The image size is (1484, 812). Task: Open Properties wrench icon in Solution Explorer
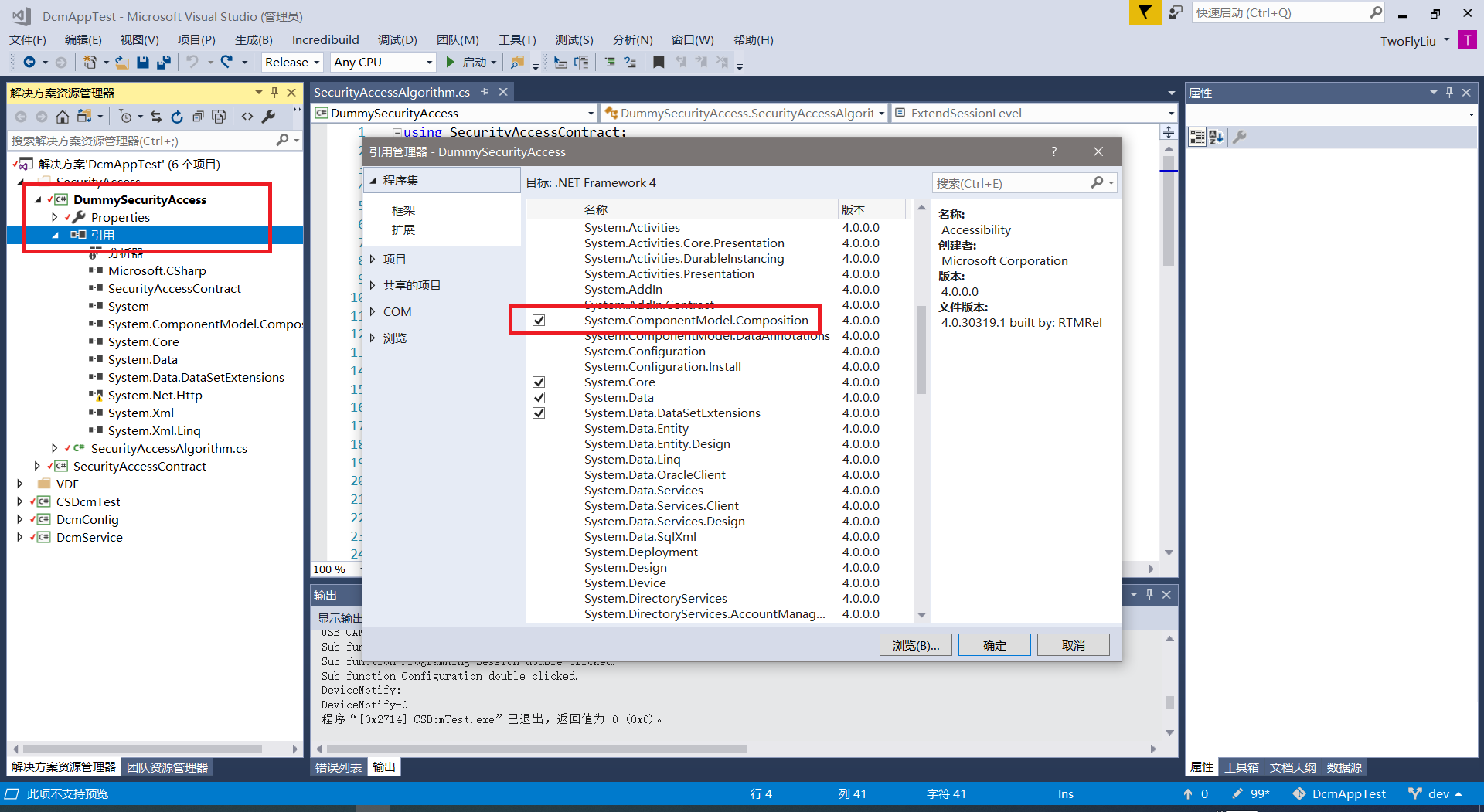(268, 117)
